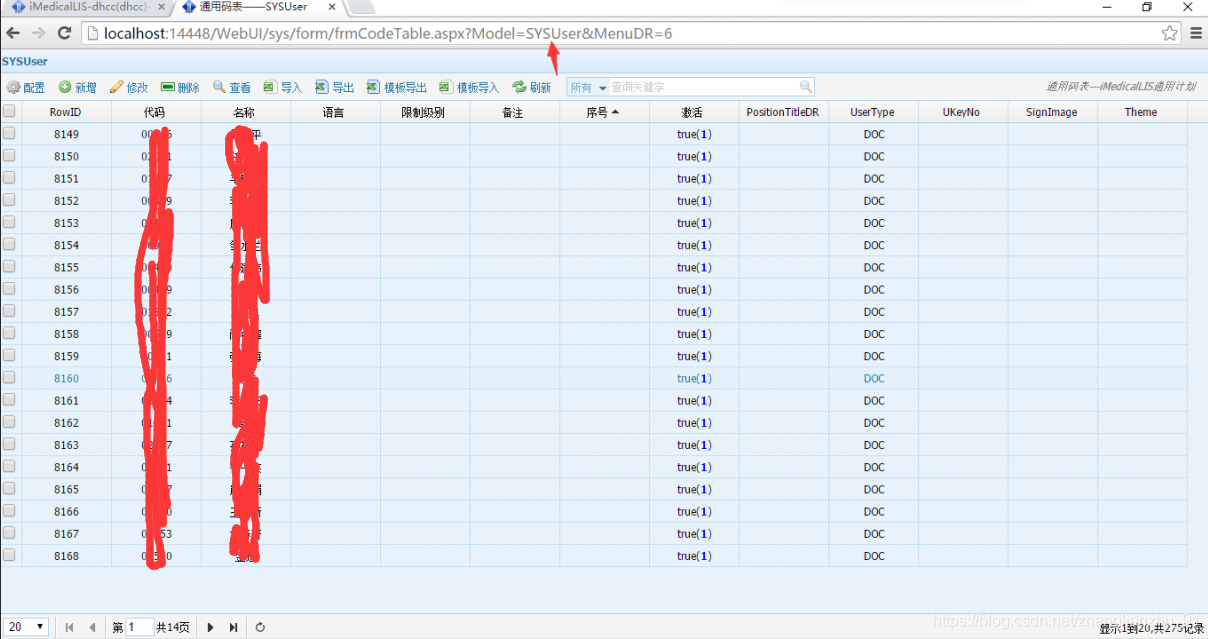Screen dimensions: 1208x639
Task: Reload the grid with the pager refresh icon
Action: pyautogui.click(x=260, y=627)
